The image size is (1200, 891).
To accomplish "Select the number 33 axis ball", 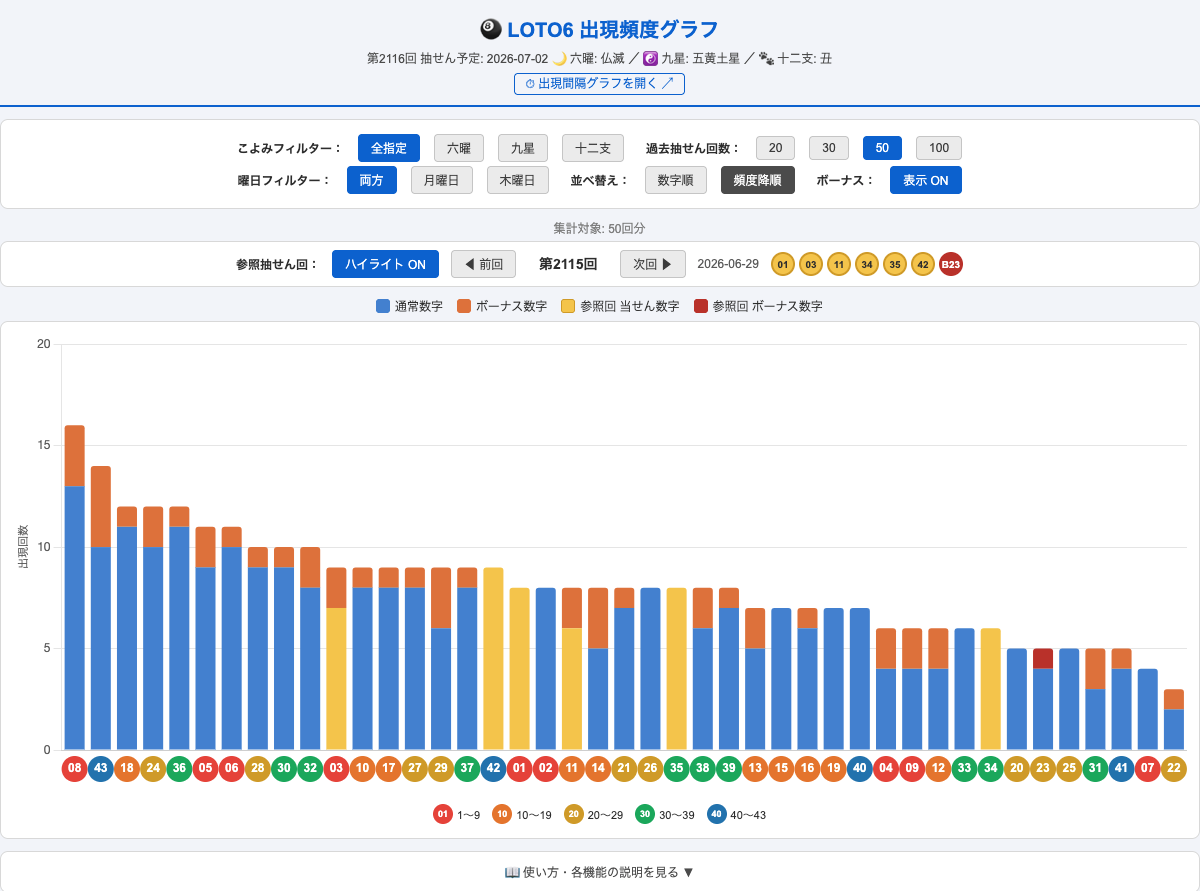I will click(x=965, y=769).
